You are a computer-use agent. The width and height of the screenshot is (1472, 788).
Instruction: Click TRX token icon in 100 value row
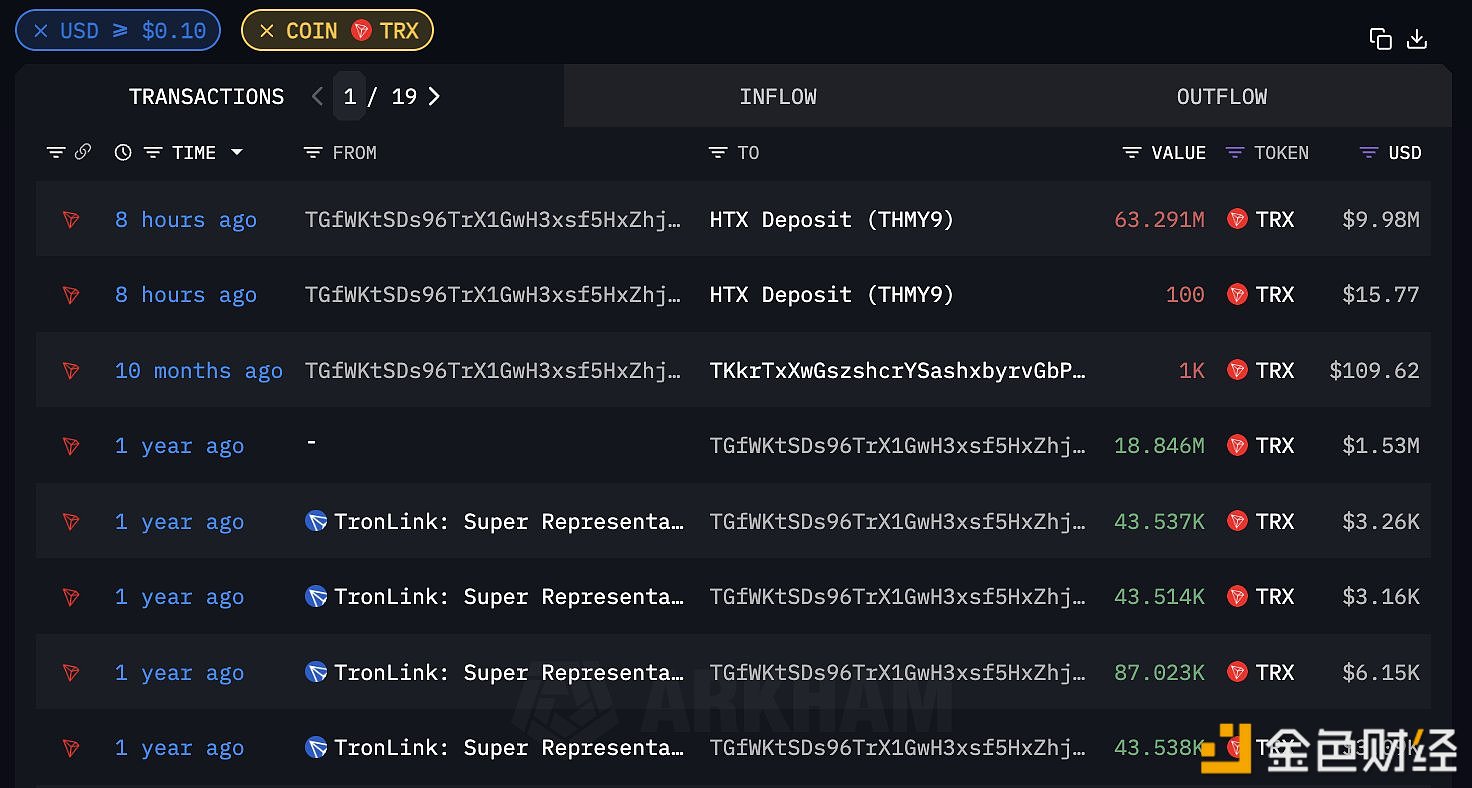click(1237, 294)
